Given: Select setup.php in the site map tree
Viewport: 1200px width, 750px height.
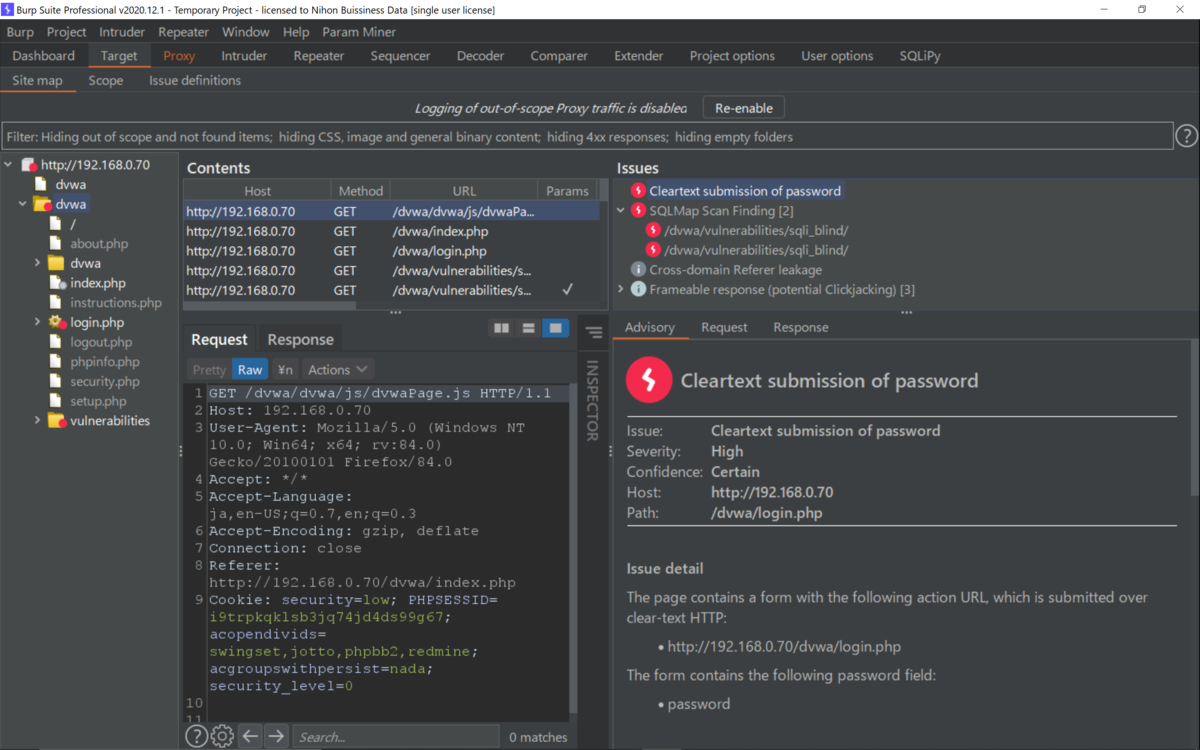Looking at the screenshot, I should (x=98, y=401).
